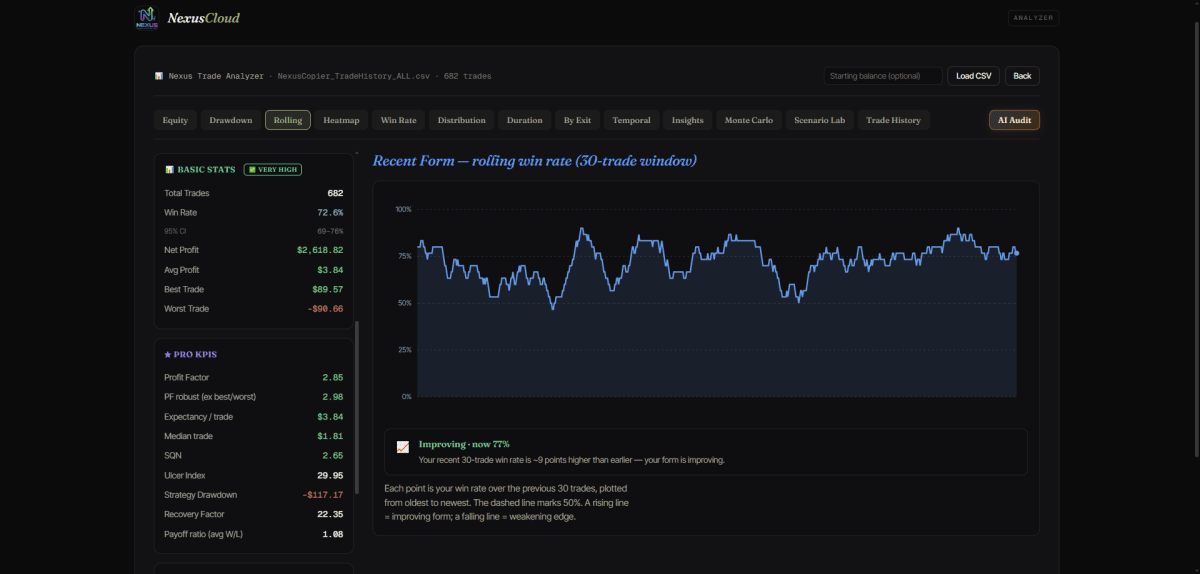1200x574 pixels.
Task: Click the Win Rate value 72.6%
Action: (330, 212)
